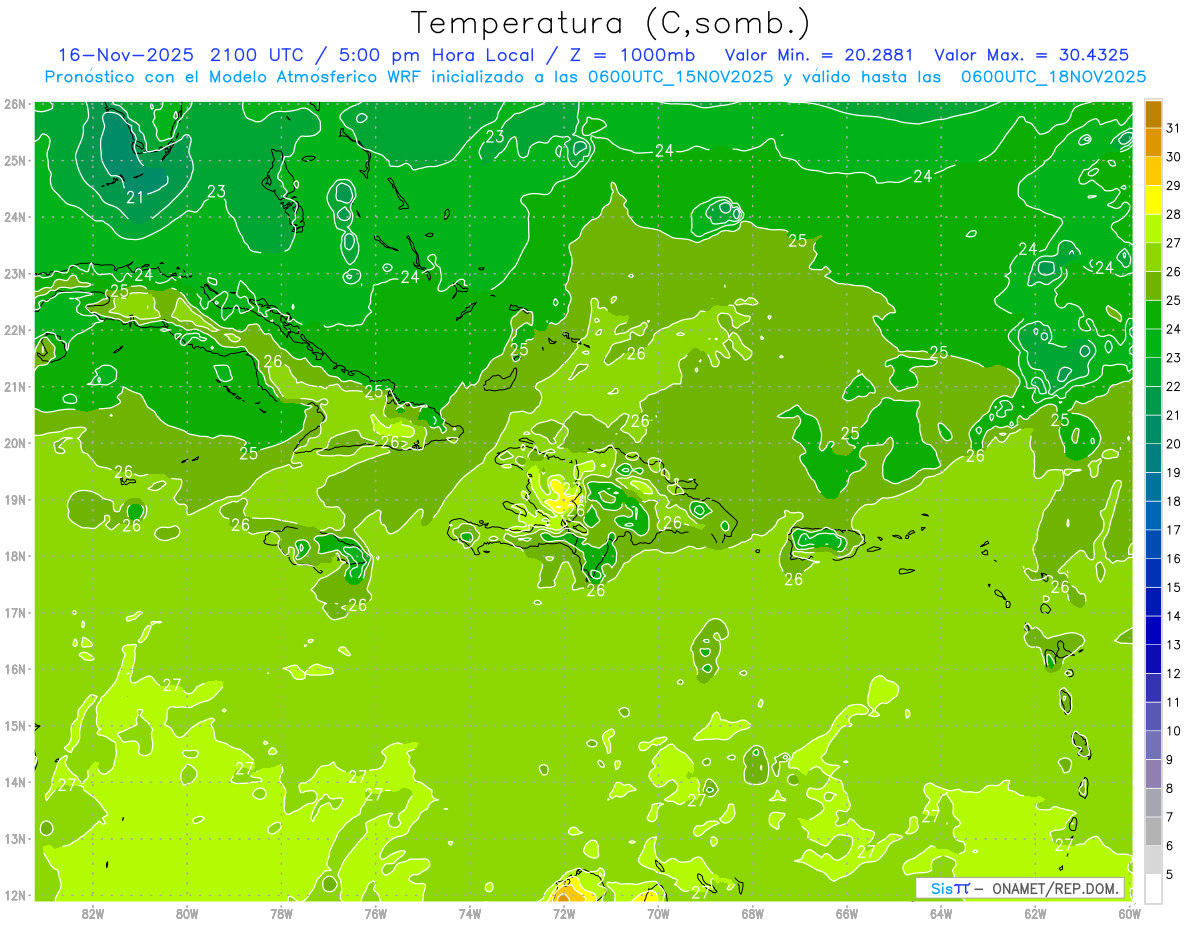Viewport: 1200px width, 927px height.
Task: Click the "12N" latitude axis label
Action: [15, 894]
